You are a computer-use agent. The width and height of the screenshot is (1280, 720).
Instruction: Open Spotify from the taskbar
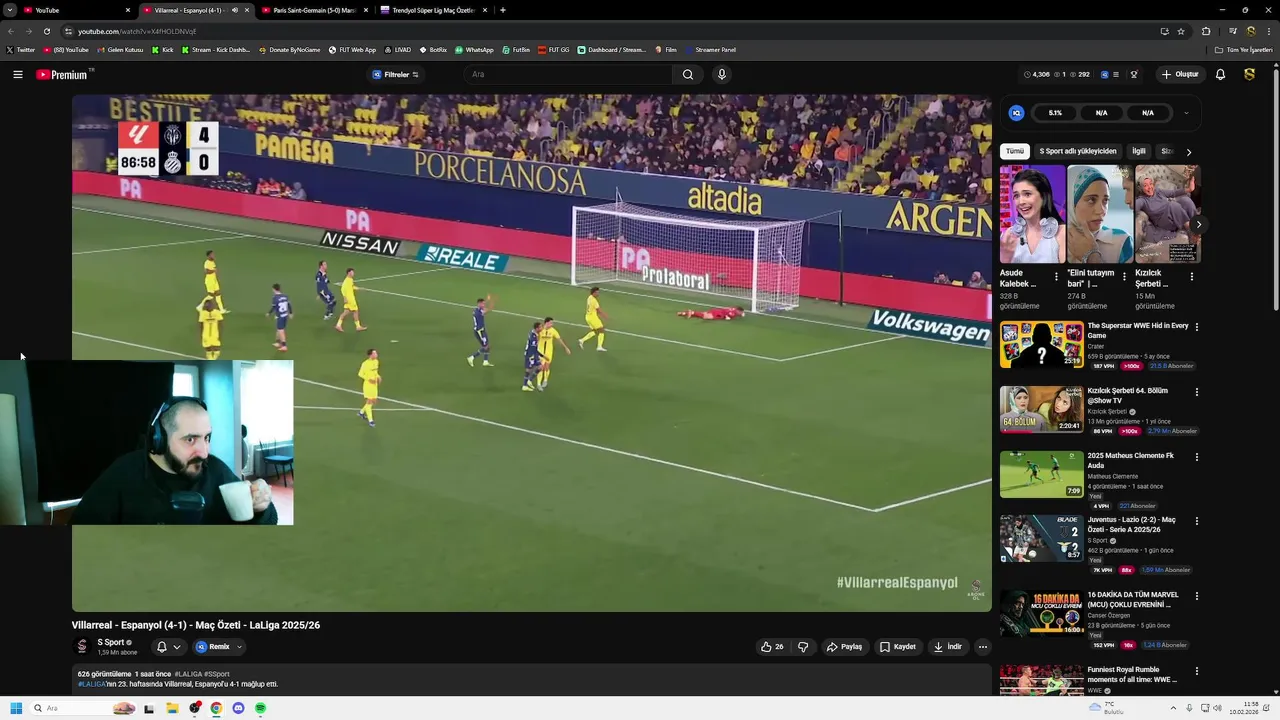260,708
